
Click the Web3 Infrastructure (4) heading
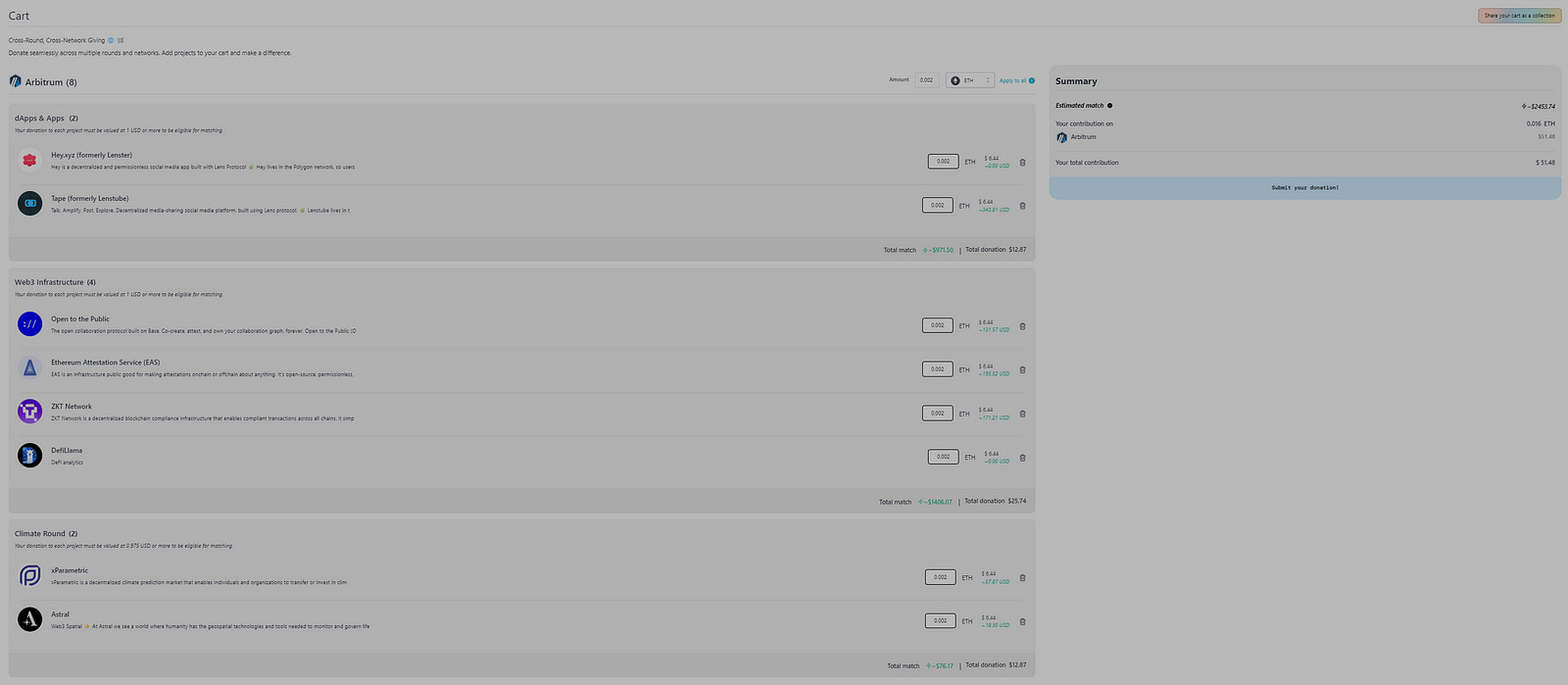coord(55,282)
